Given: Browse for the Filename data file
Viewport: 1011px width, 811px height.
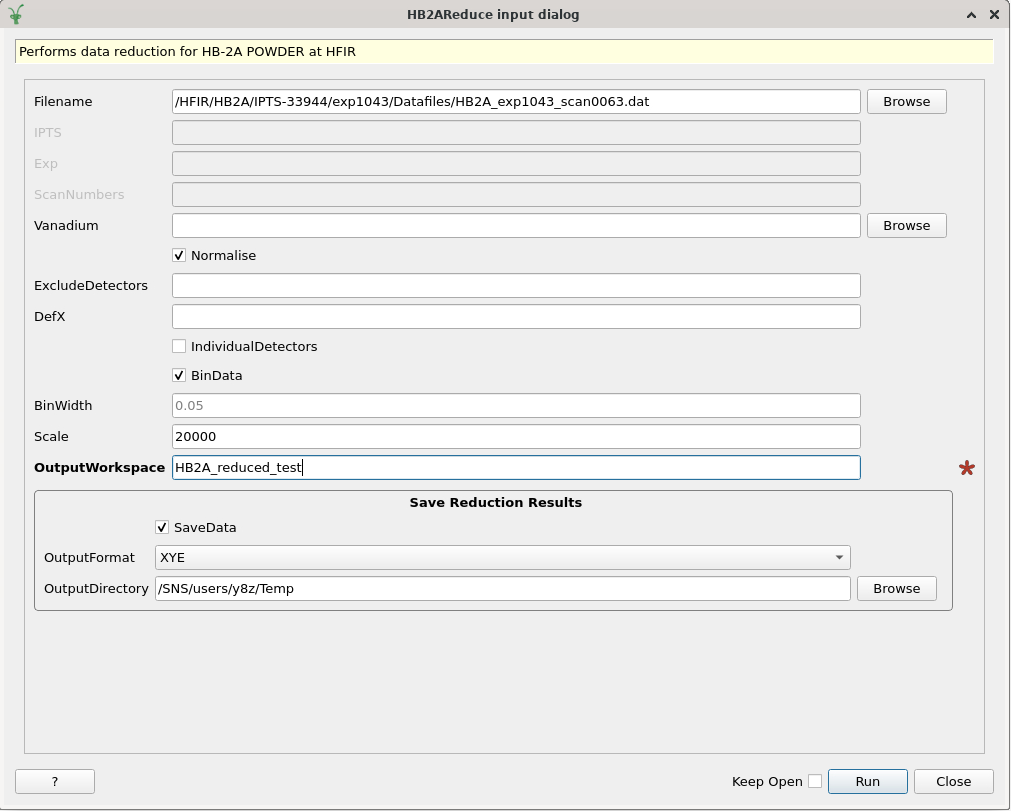Looking at the screenshot, I should click(906, 102).
